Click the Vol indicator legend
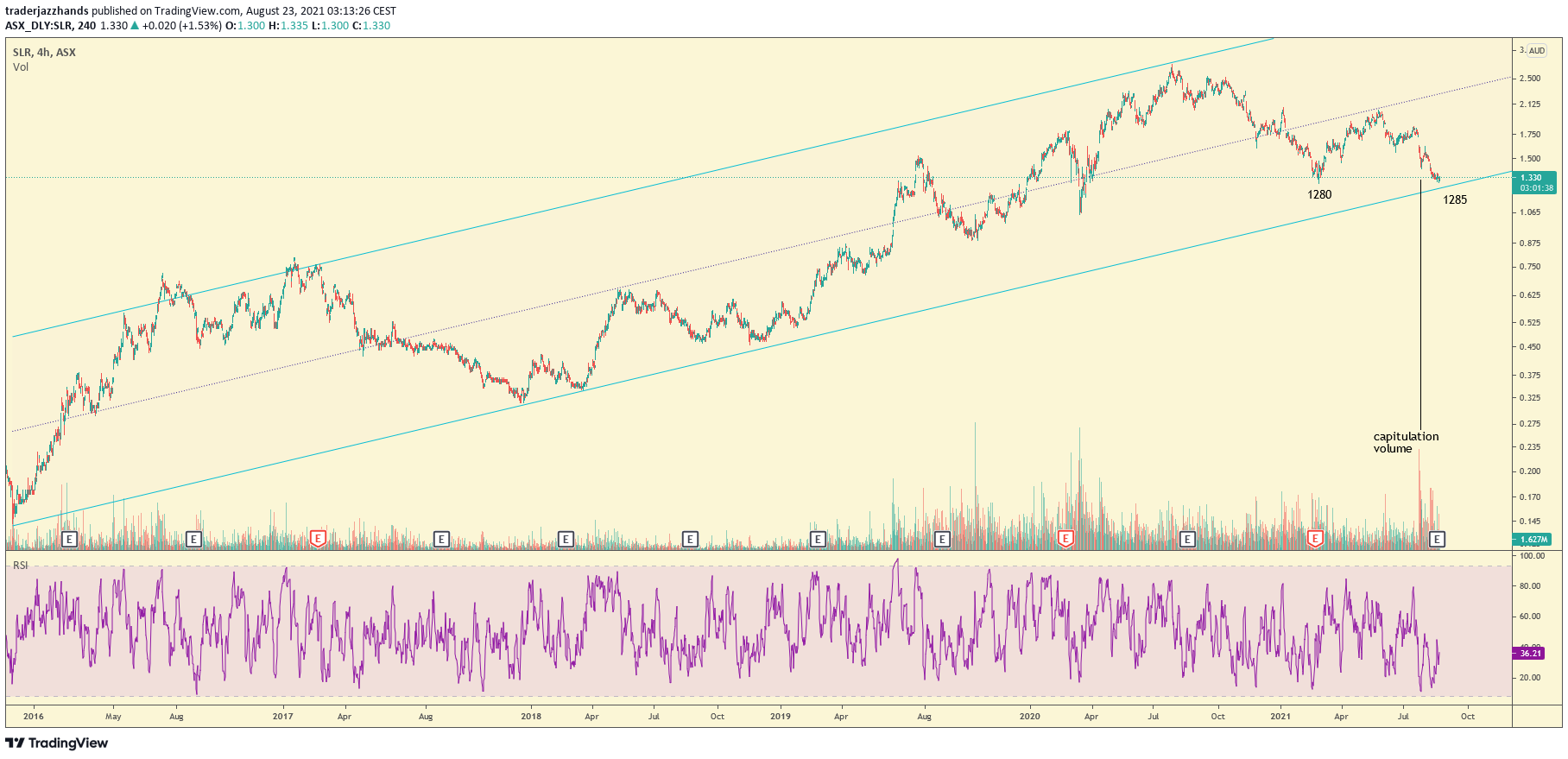The width and height of the screenshot is (1568, 759). click(21, 67)
